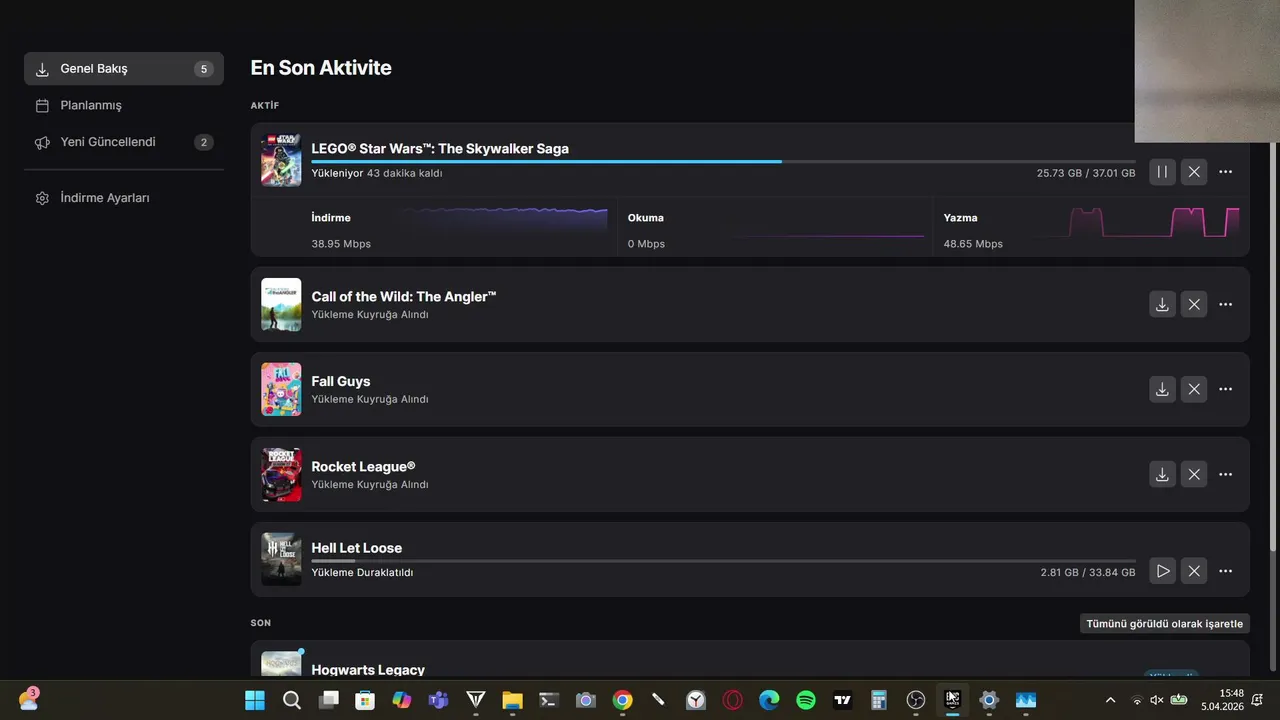Open Google Chrome from the taskbar
1280x720 pixels.
pos(622,700)
